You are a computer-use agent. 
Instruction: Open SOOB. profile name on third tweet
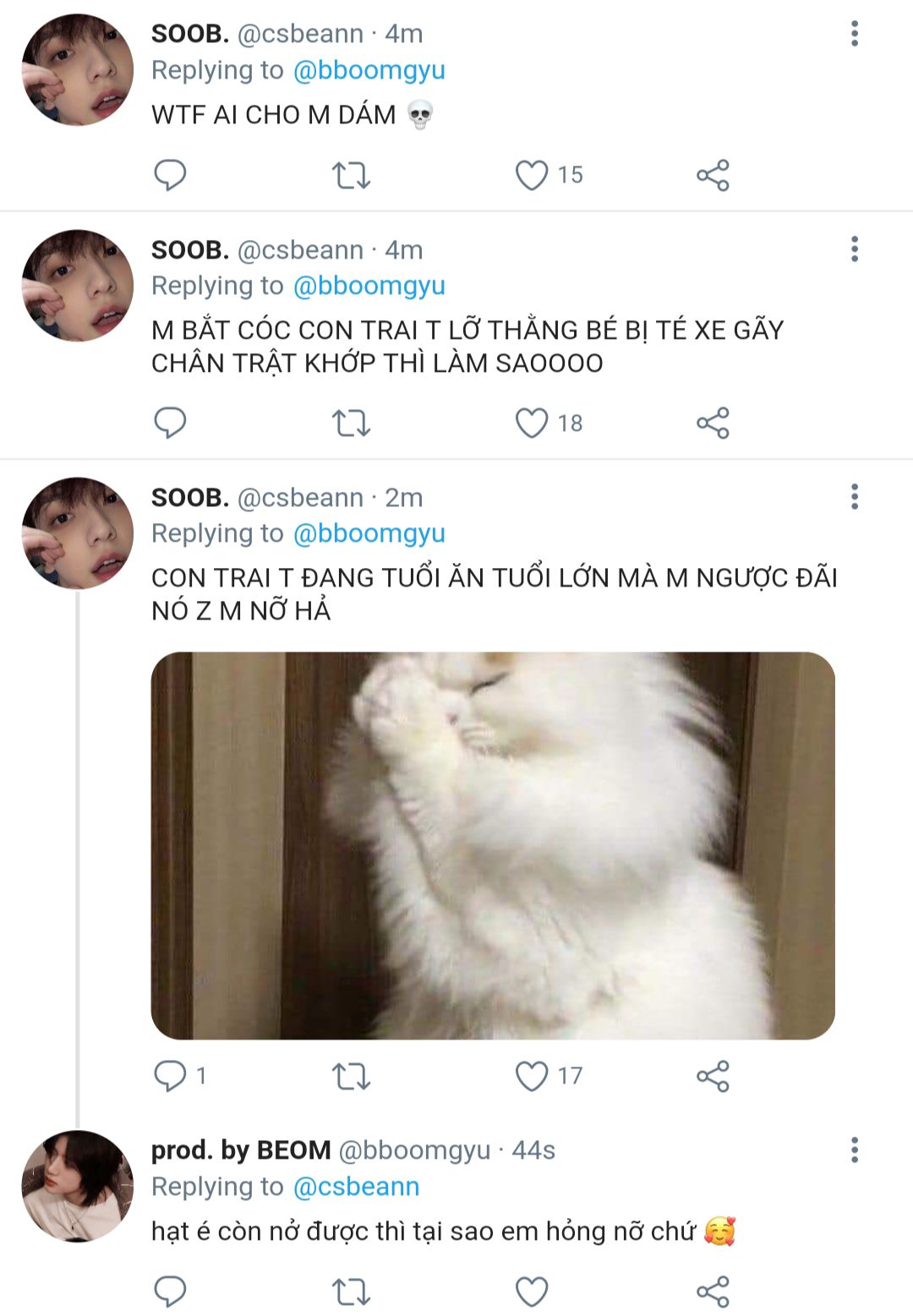pyautogui.click(x=190, y=497)
